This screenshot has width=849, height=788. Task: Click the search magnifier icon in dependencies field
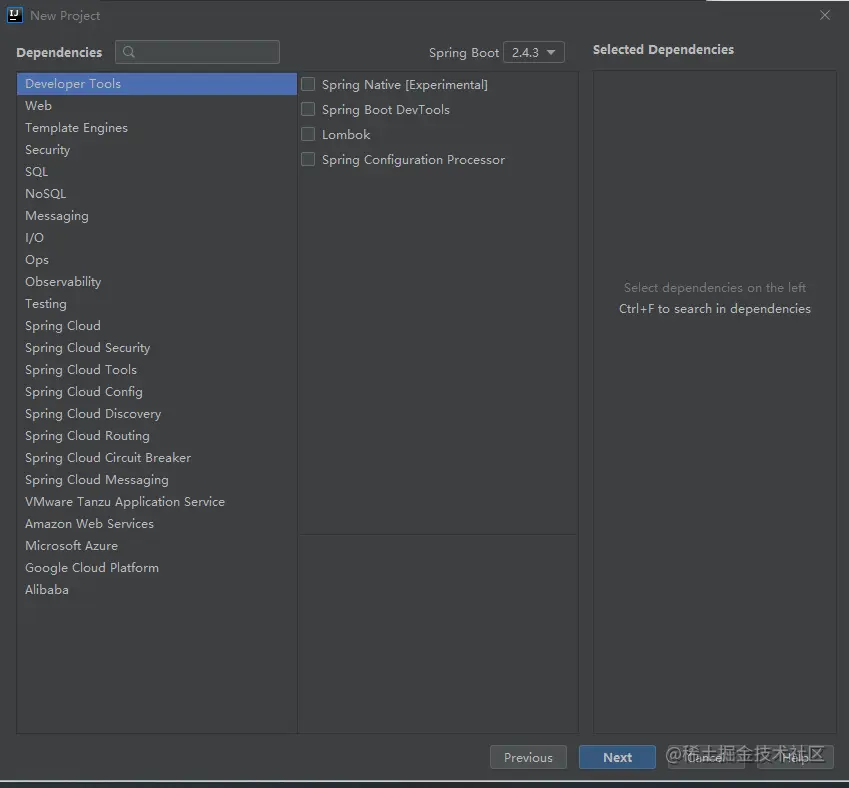pos(129,52)
